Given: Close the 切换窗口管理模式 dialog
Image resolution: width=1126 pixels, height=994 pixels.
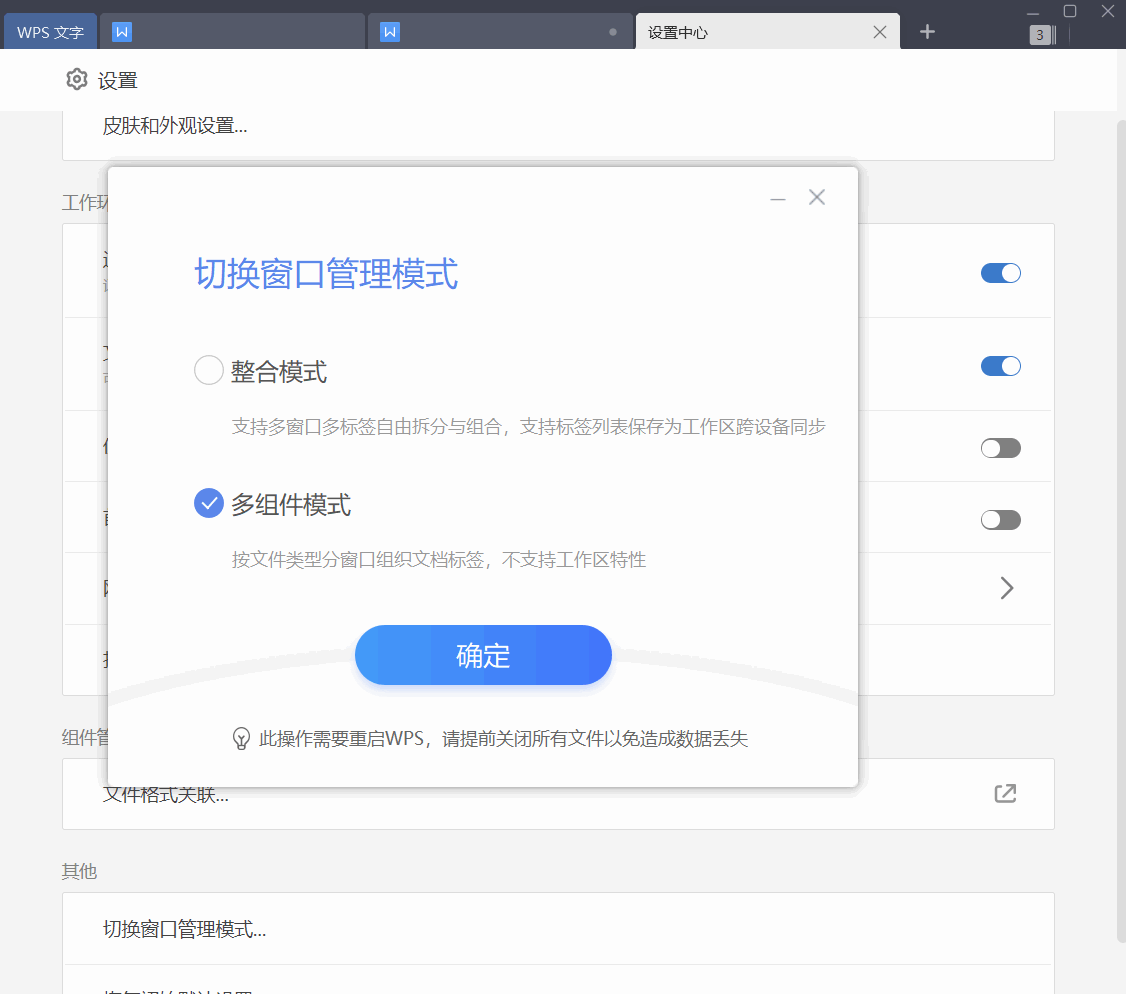Looking at the screenshot, I should pos(816,198).
